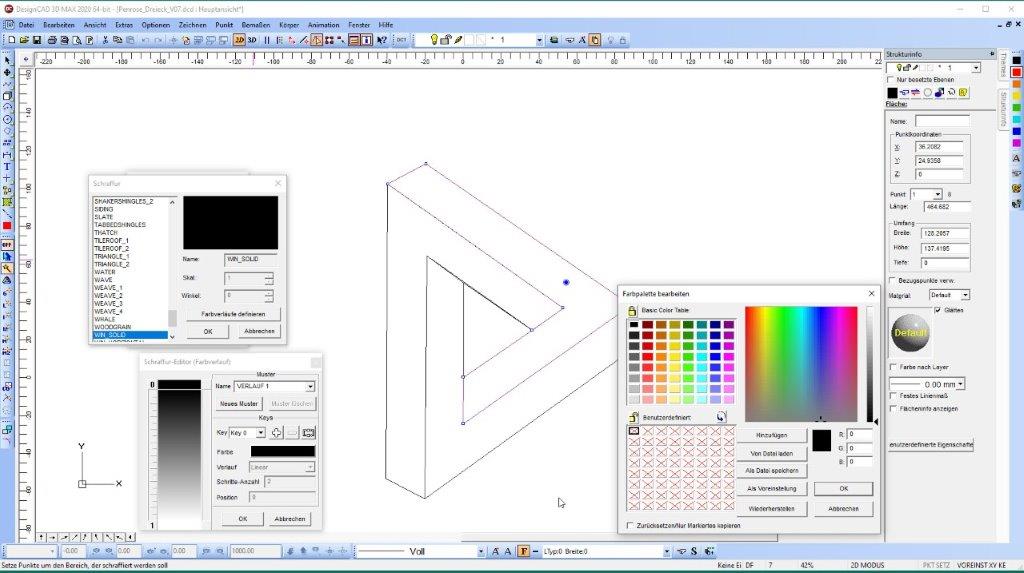Enable Farbe nach Layer checkbox
This screenshot has height=573, width=1024.
(893, 367)
